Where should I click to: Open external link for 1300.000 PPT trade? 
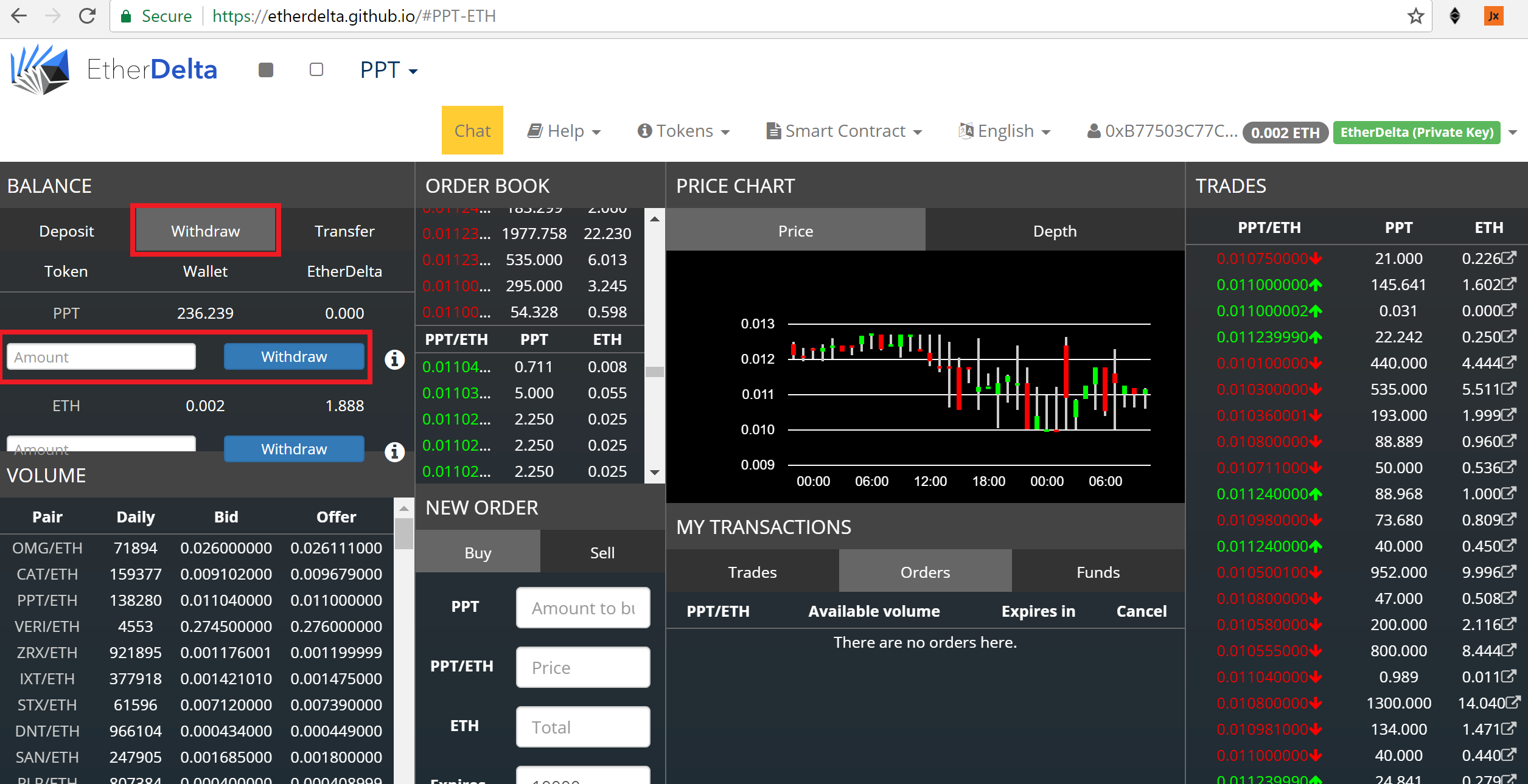click(x=1513, y=702)
